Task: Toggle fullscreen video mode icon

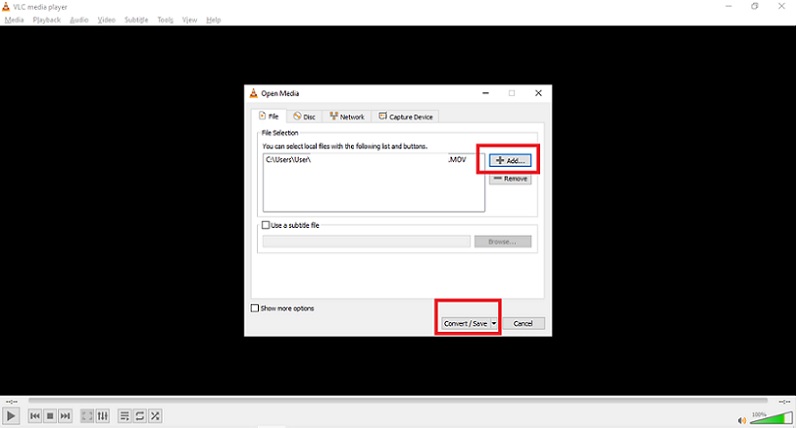Action: point(87,416)
